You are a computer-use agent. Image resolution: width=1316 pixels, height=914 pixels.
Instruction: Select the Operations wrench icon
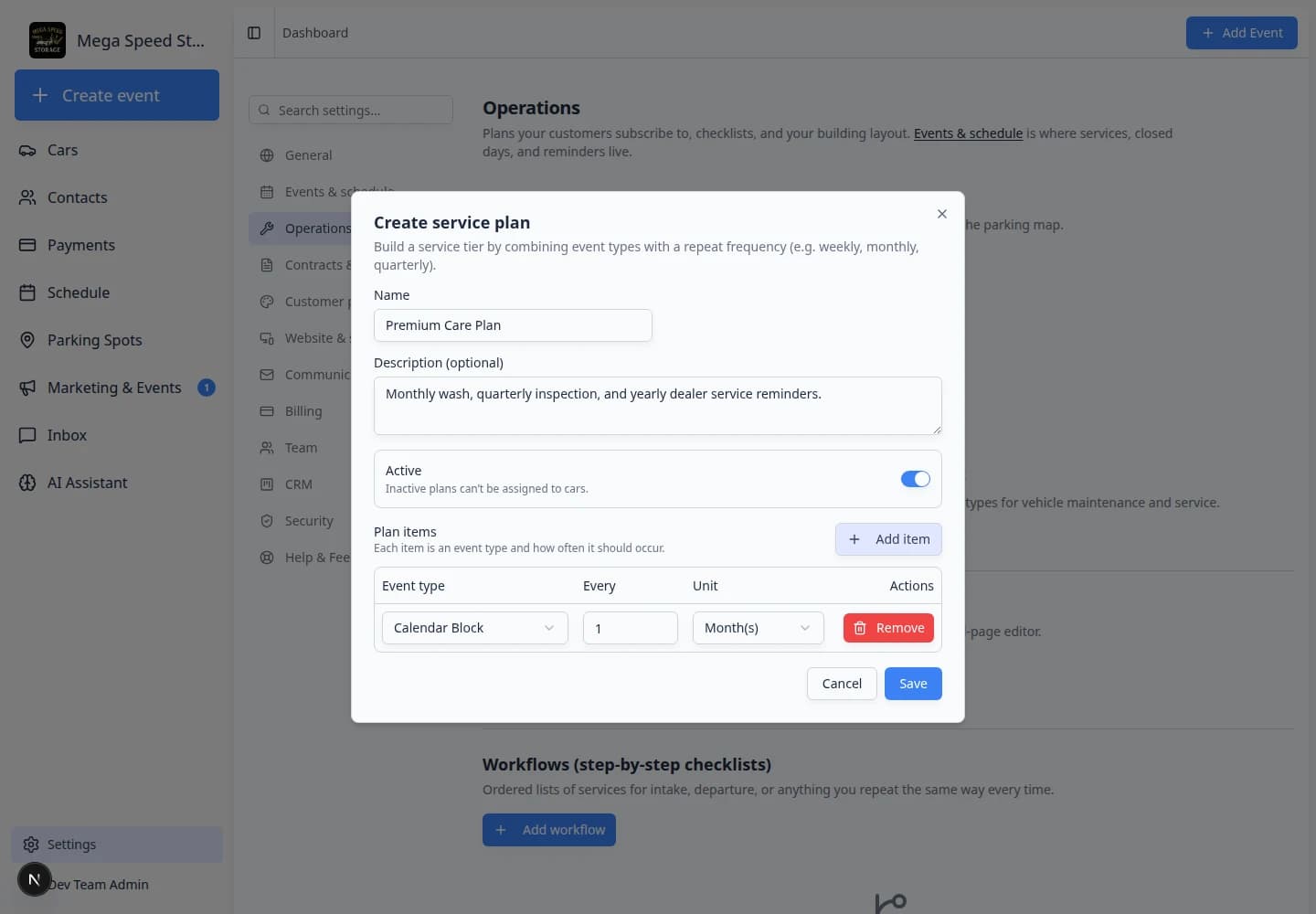point(267,228)
